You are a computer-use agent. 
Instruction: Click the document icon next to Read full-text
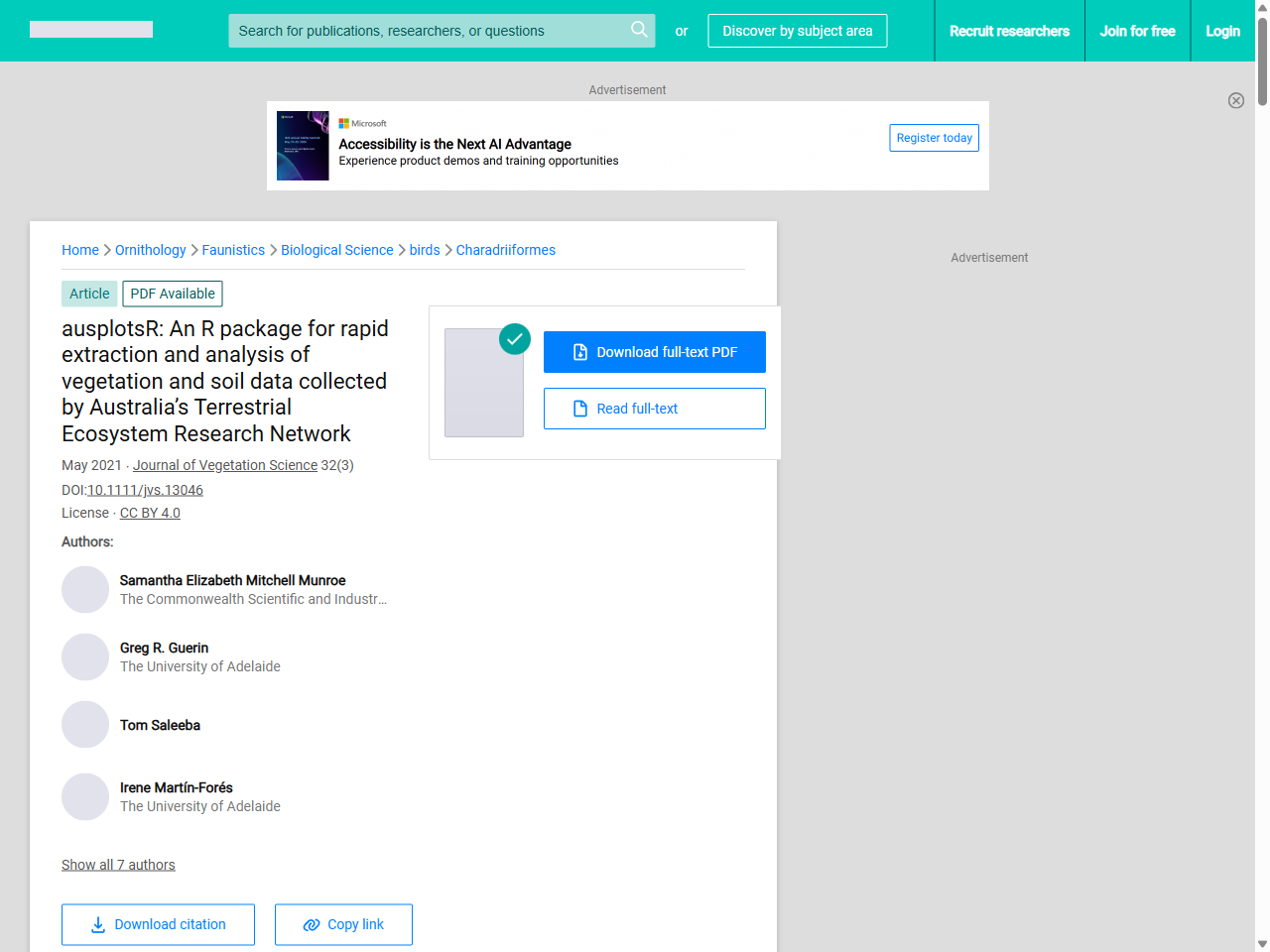coord(578,409)
